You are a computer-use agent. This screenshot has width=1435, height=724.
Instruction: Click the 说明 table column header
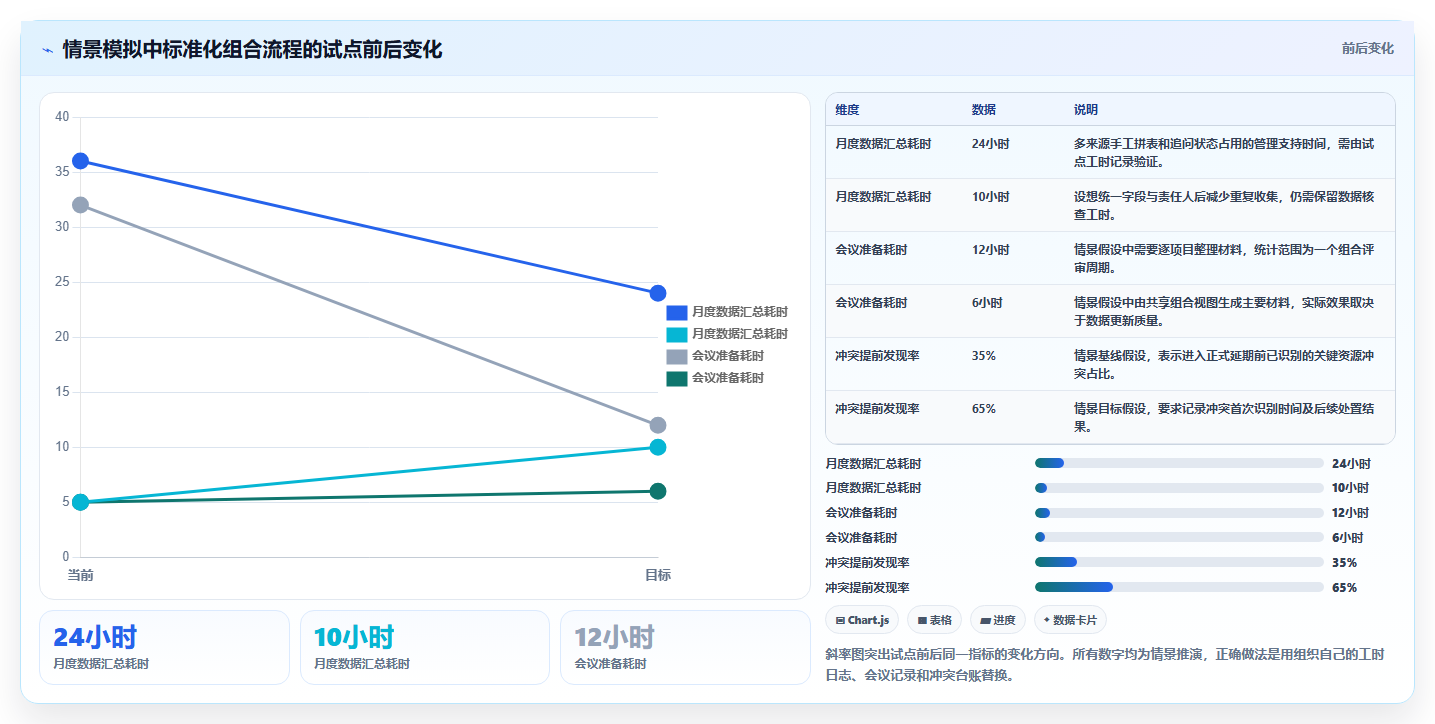click(1086, 110)
